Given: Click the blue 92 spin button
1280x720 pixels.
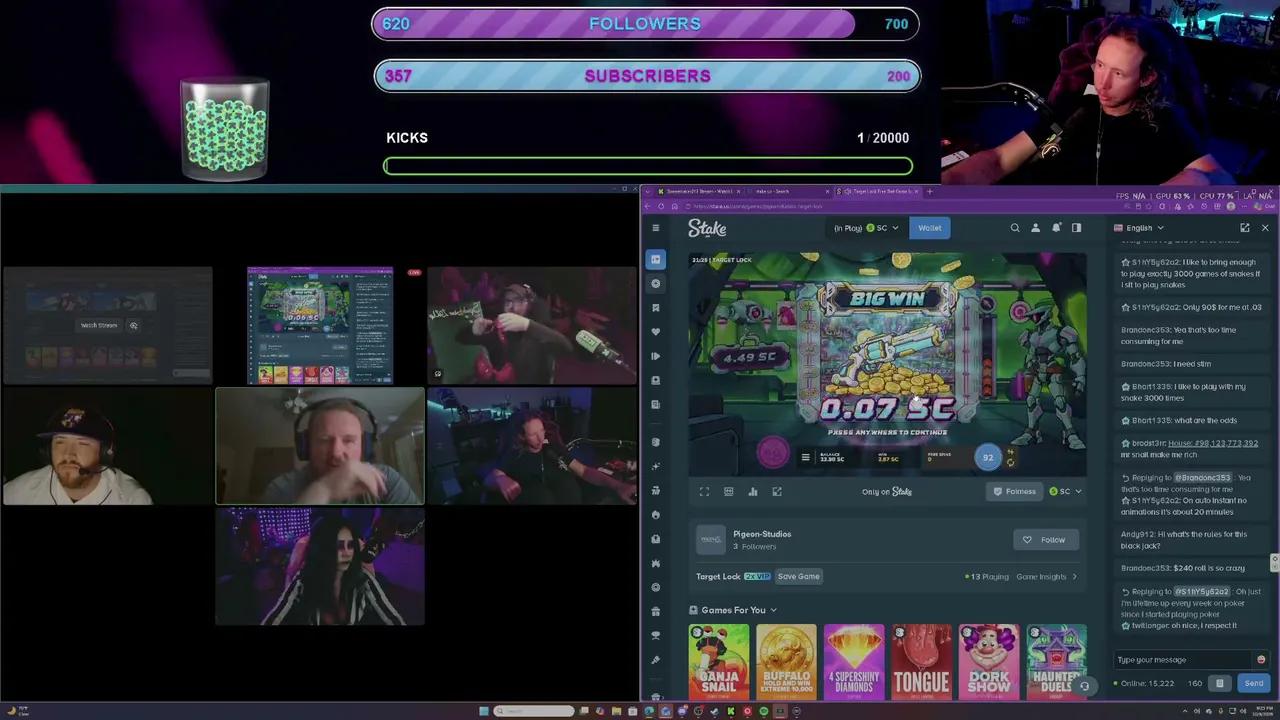Looking at the screenshot, I should (988, 457).
